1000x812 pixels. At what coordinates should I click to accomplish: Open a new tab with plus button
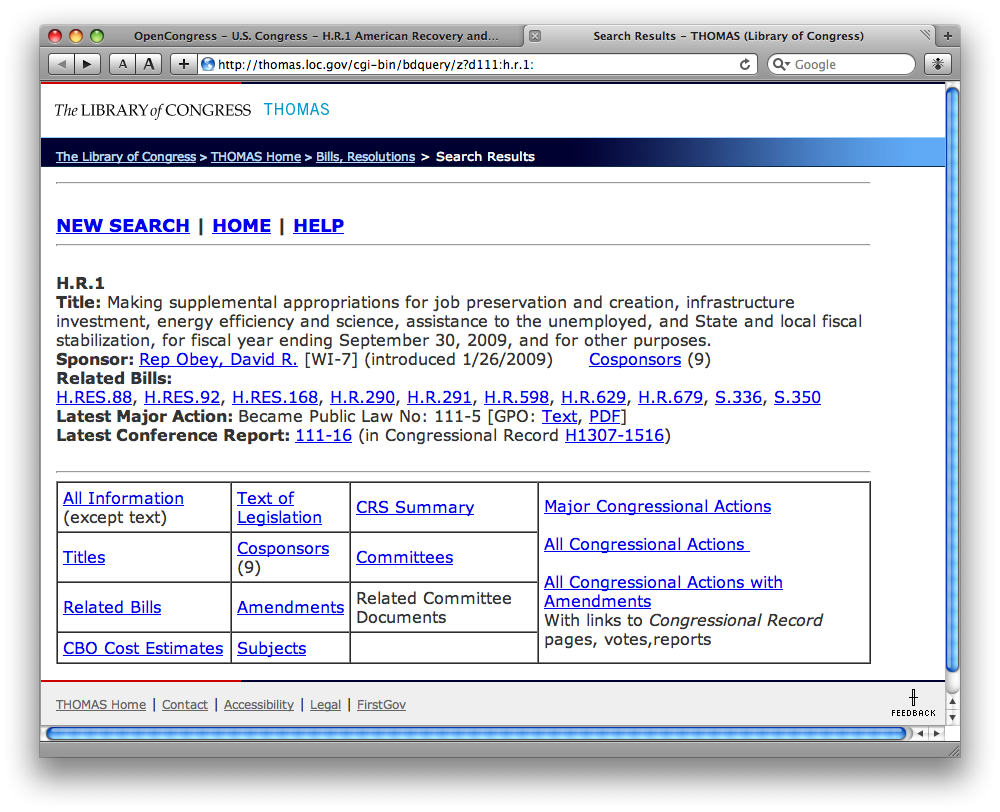point(948,36)
